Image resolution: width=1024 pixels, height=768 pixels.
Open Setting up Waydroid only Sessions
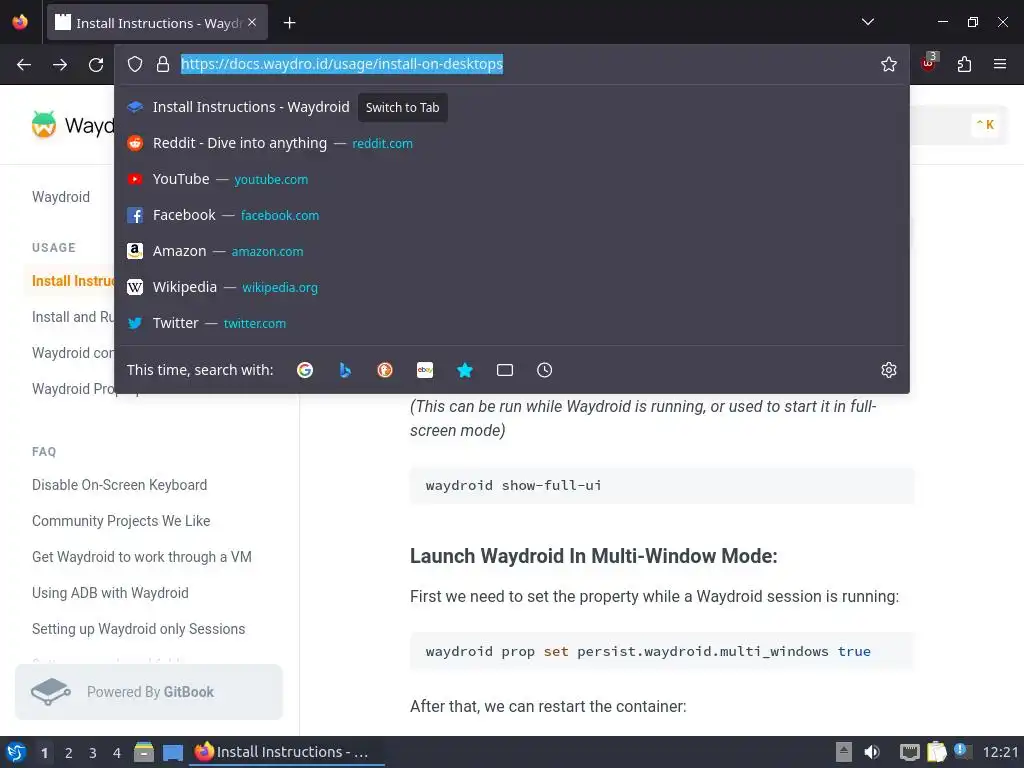click(138, 628)
